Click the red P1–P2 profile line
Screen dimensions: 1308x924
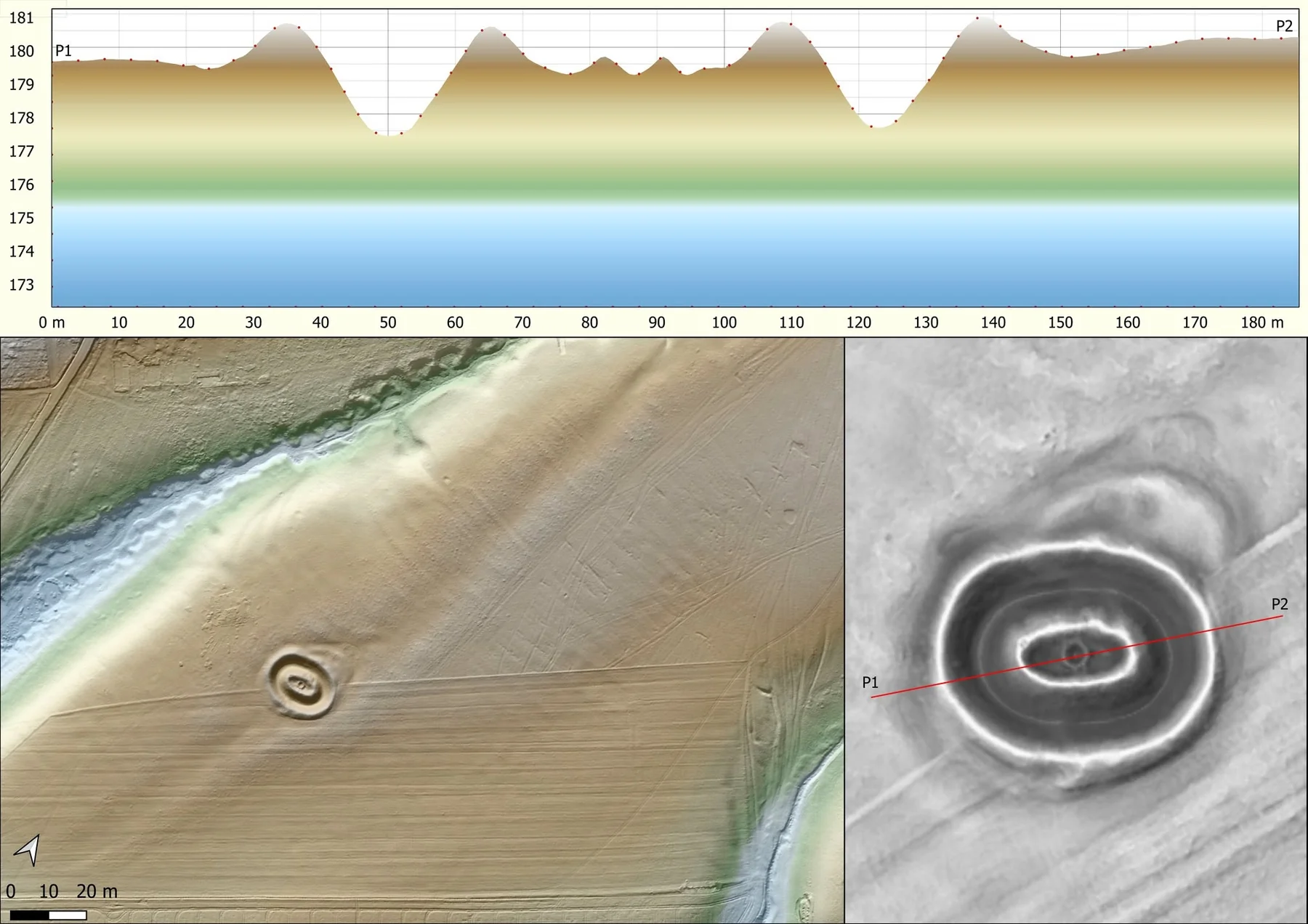1077,657
